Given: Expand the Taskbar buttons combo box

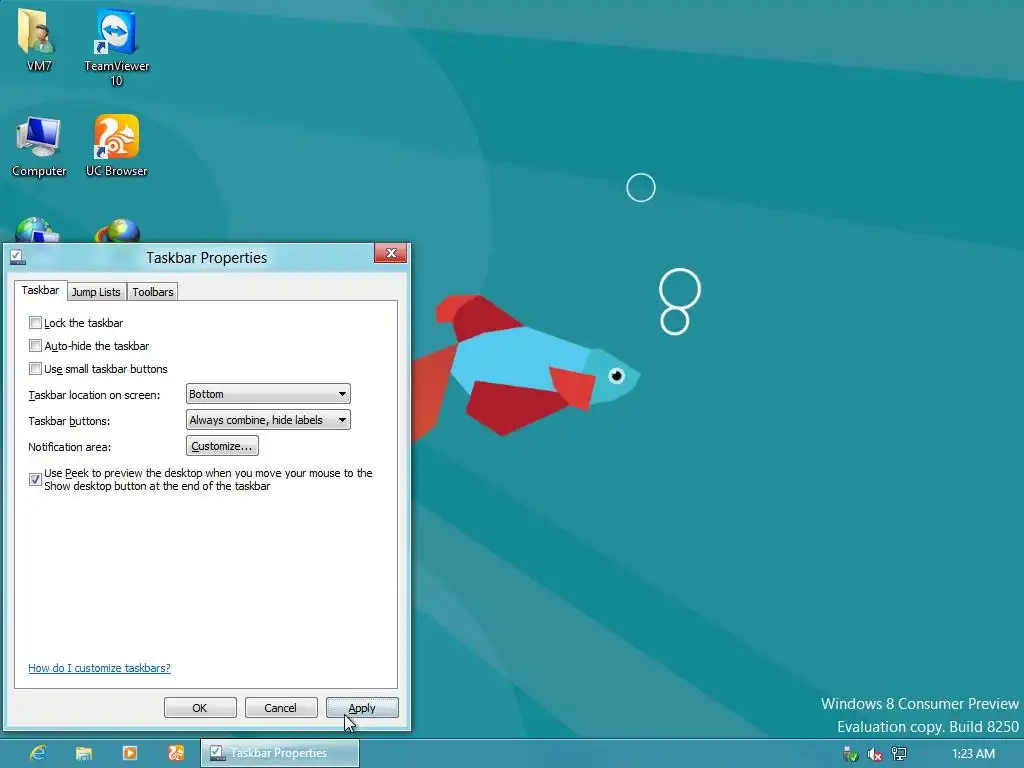Looking at the screenshot, I should click(x=268, y=420).
